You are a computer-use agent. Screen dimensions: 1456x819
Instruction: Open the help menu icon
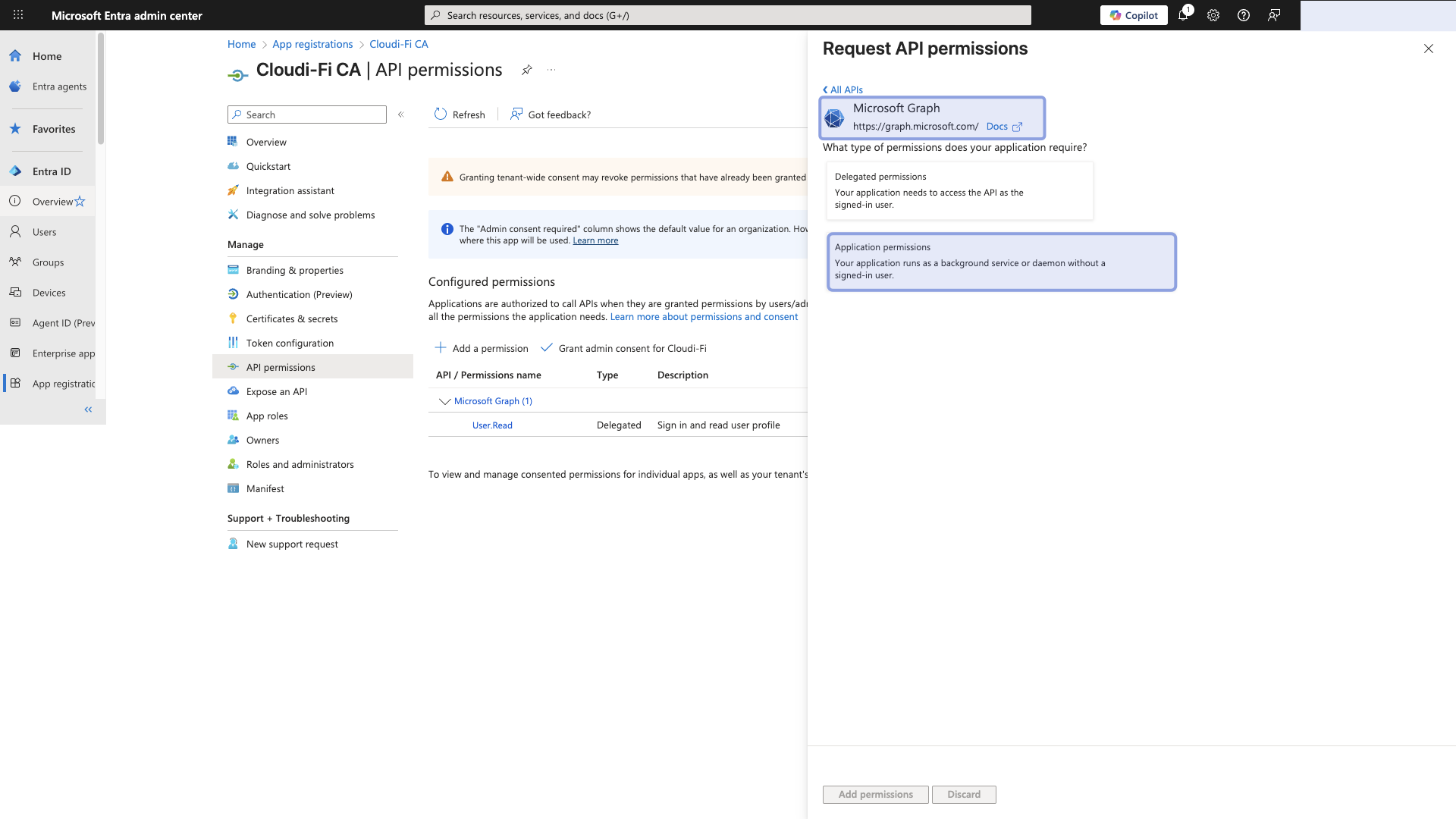coord(1243,15)
